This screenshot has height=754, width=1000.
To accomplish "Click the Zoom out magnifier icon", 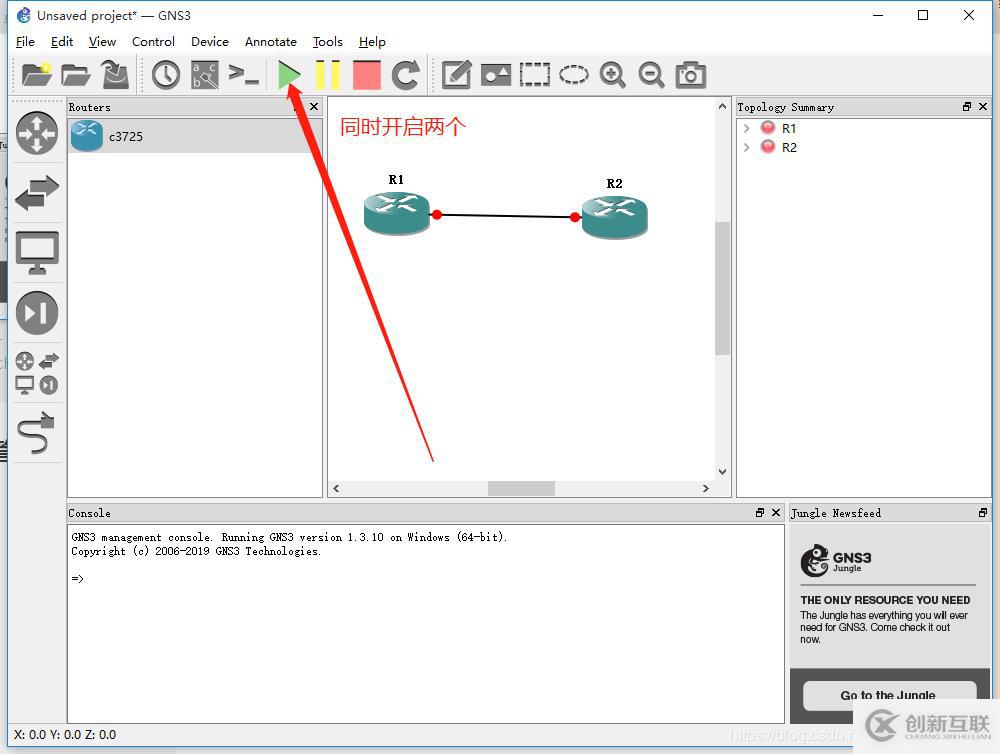I will [x=652, y=75].
